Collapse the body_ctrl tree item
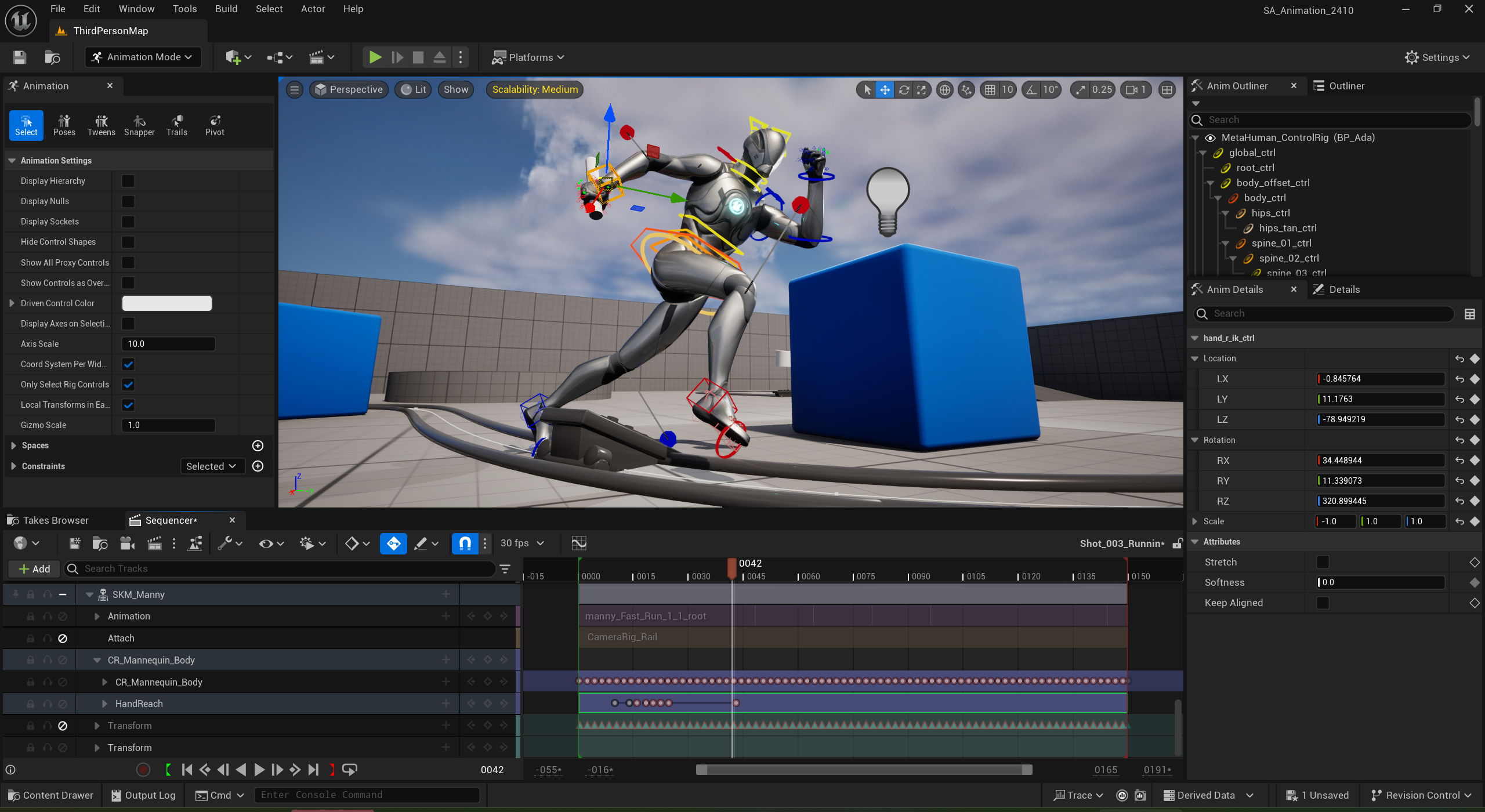 1216,197
